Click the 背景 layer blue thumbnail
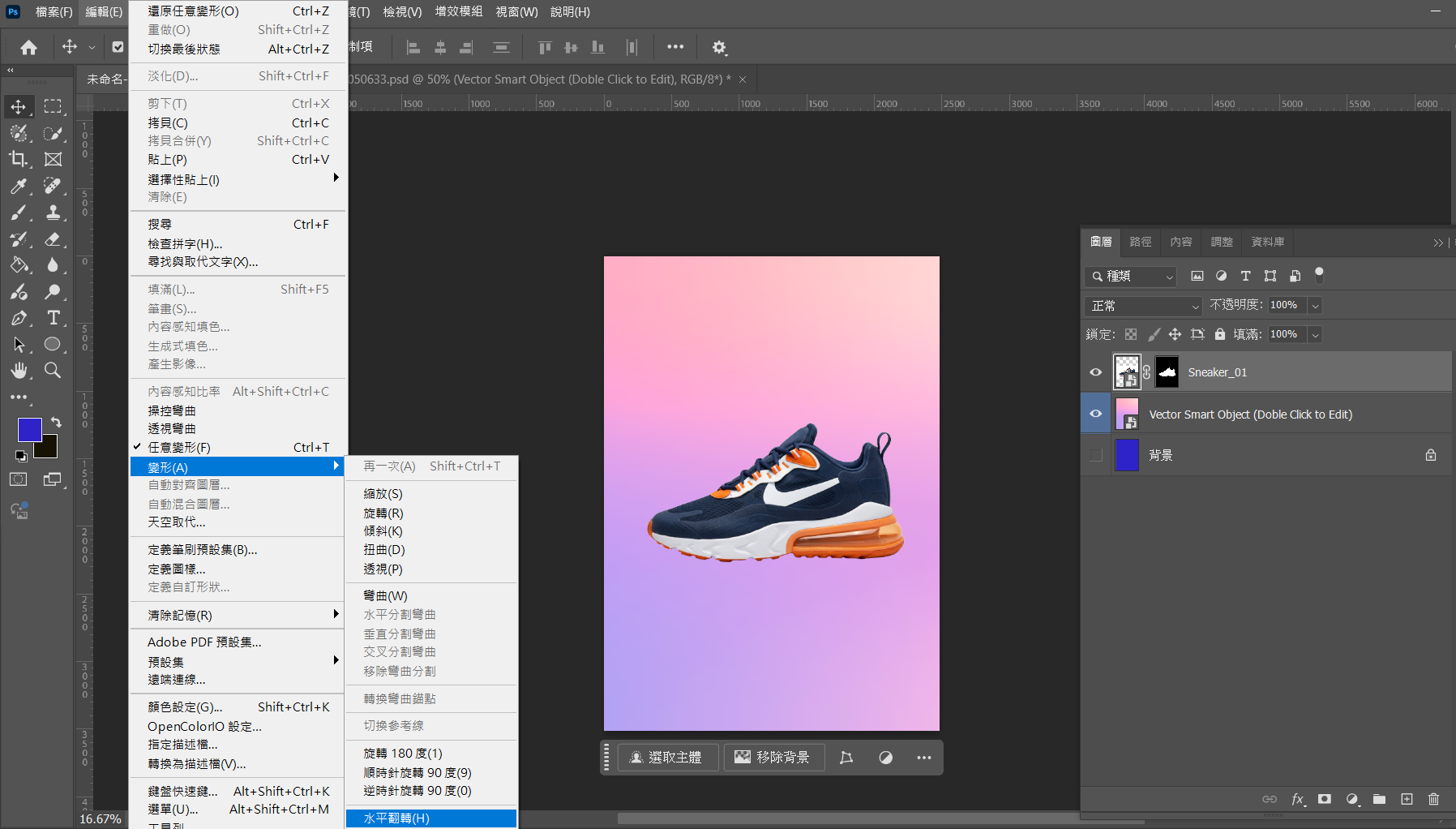Screen dimensions: 1456x829 click(1127, 455)
